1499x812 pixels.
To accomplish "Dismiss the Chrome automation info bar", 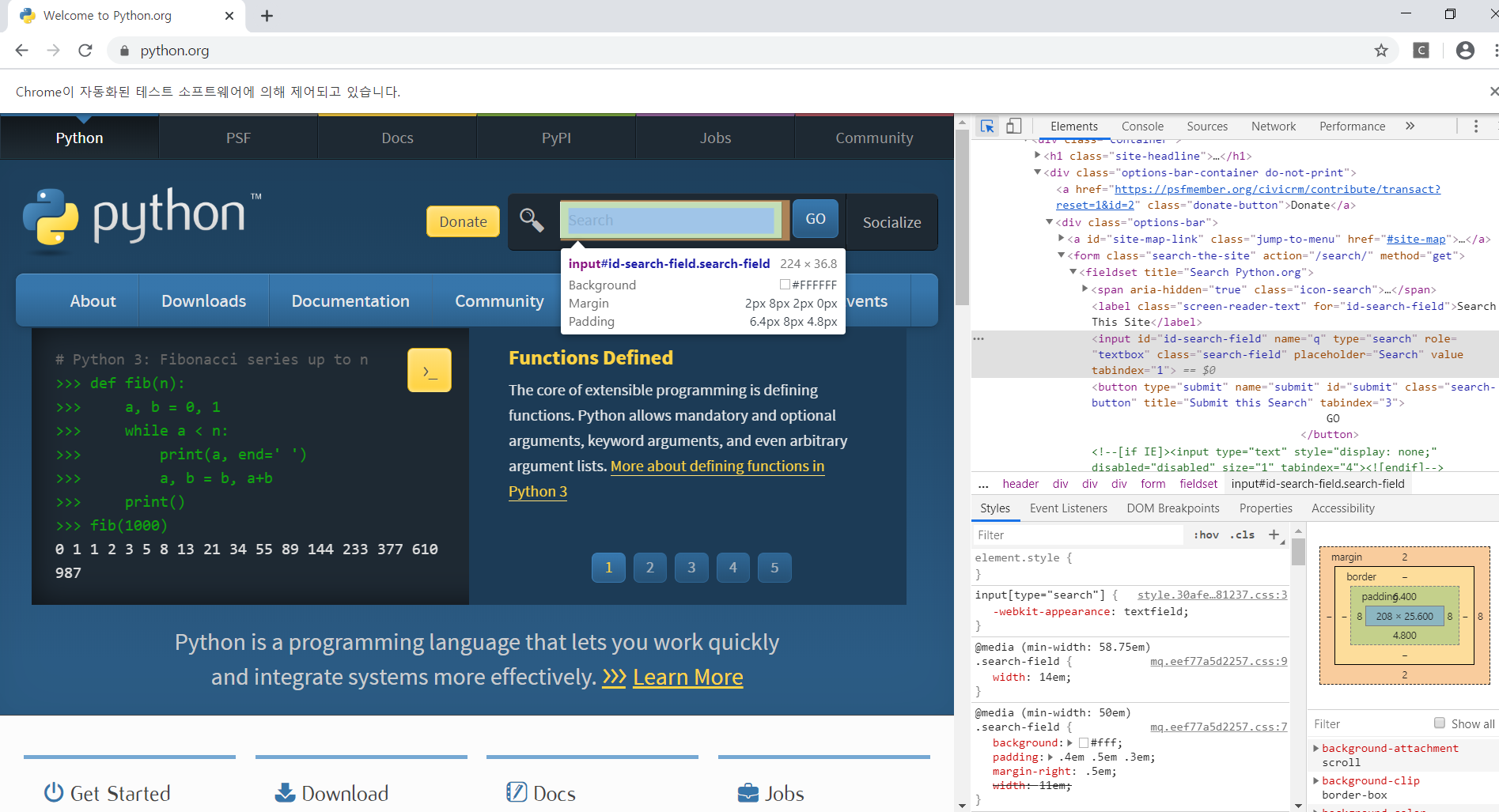I will pos(1493,92).
